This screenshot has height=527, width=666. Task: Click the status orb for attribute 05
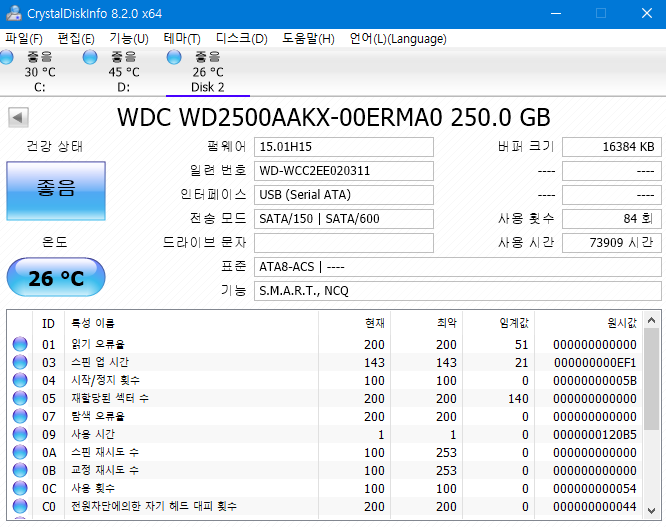(20, 398)
